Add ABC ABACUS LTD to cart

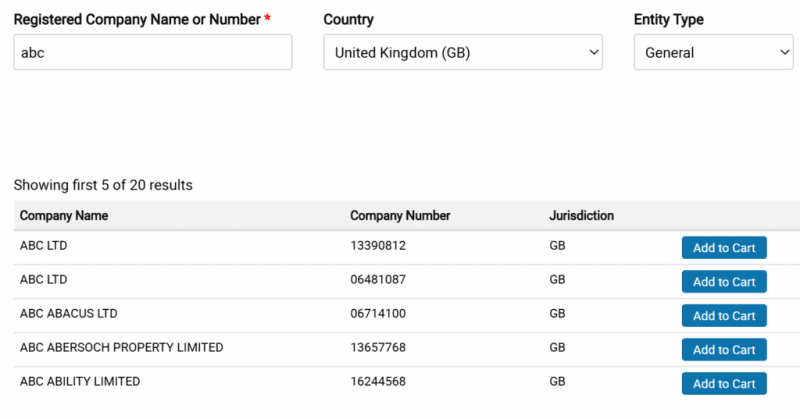tap(724, 316)
